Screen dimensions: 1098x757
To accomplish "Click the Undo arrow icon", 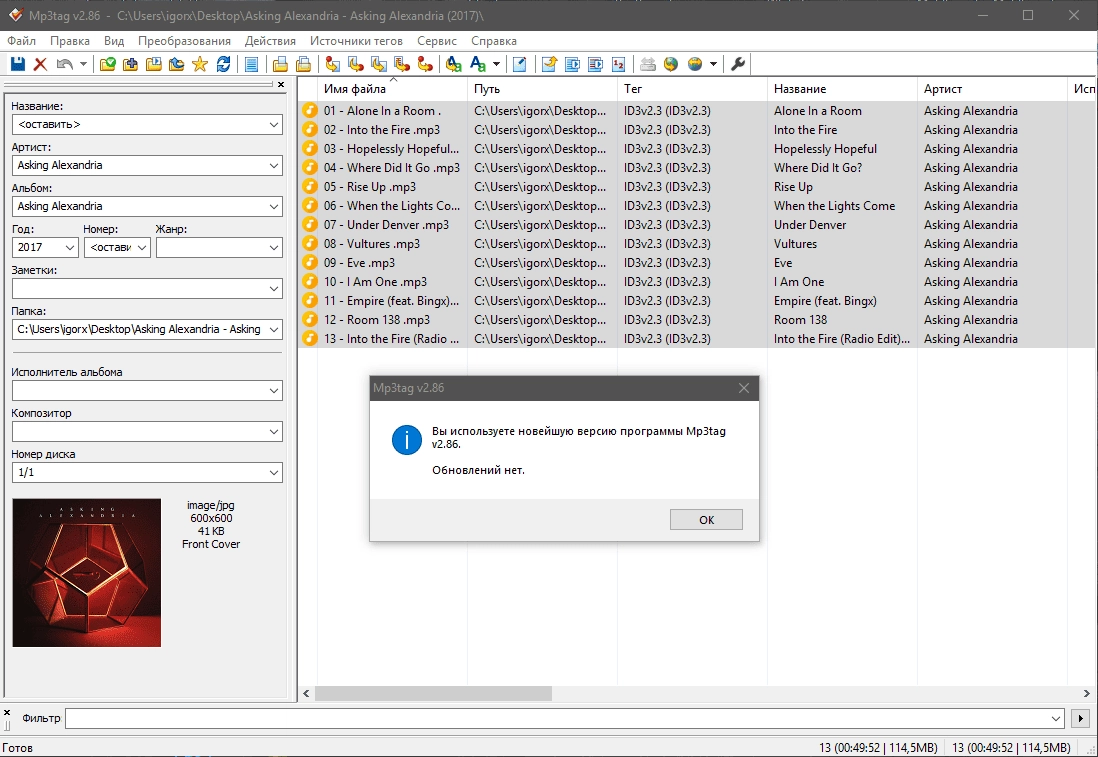I will [x=64, y=64].
